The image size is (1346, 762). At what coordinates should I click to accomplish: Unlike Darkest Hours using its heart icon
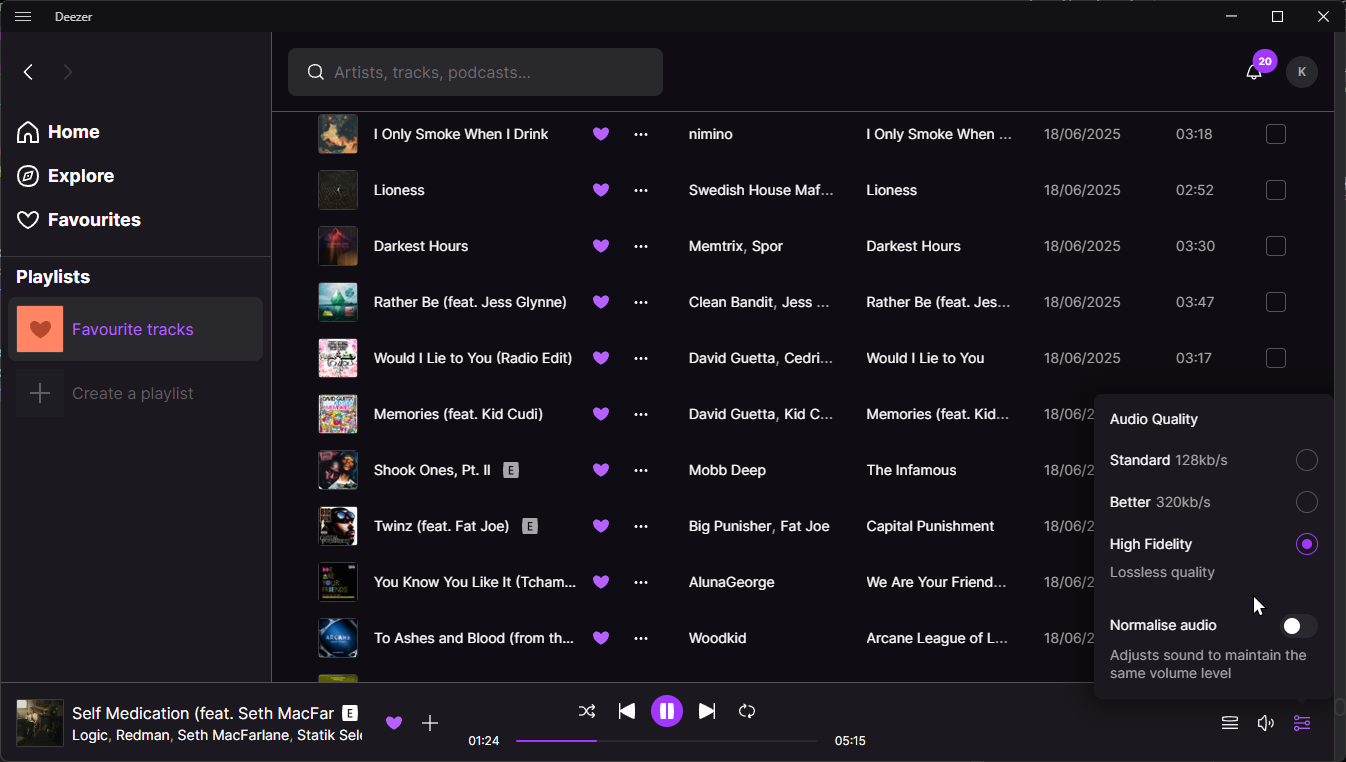(x=601, y=246)
